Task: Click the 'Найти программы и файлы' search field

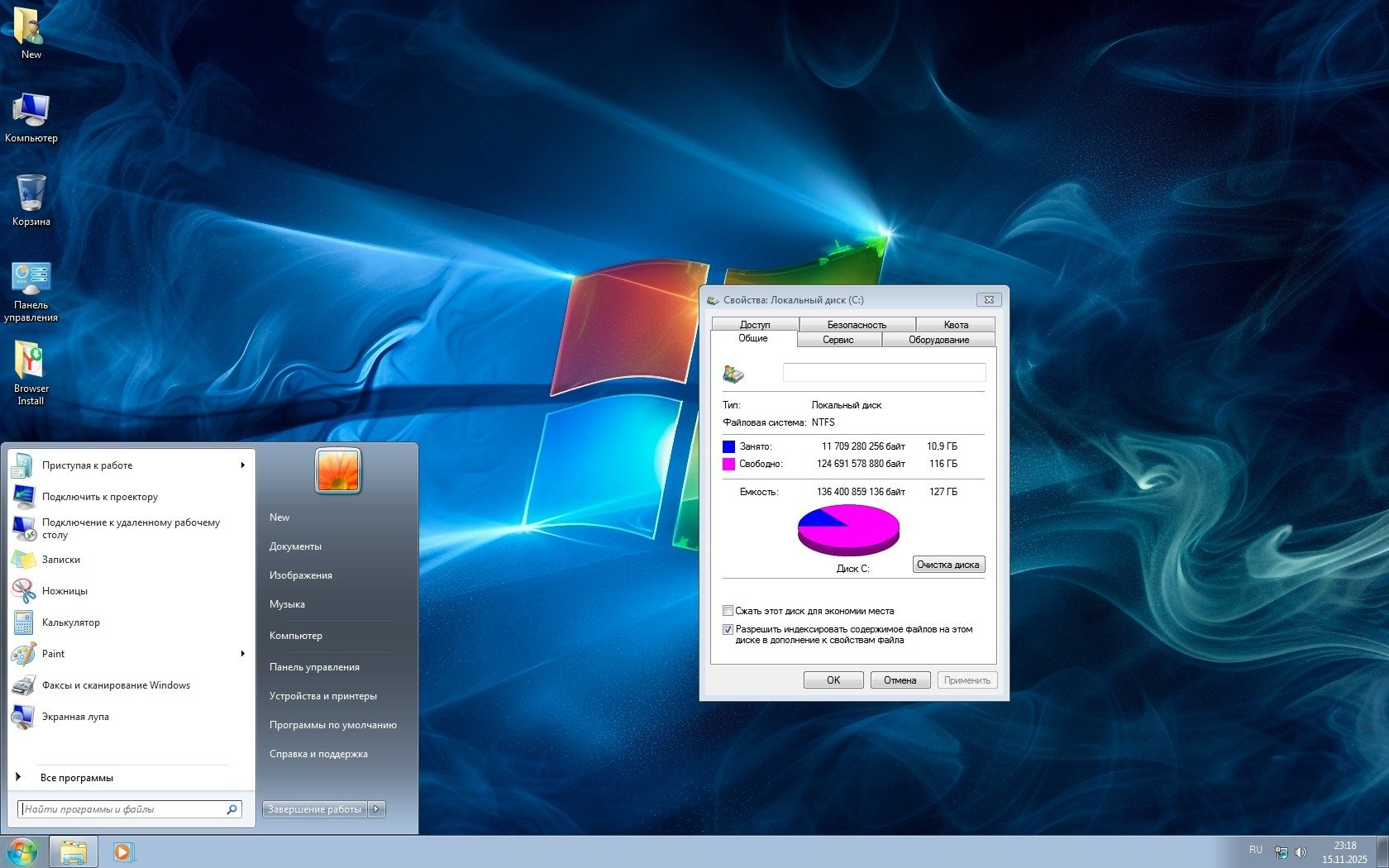Action: [122, 809]
